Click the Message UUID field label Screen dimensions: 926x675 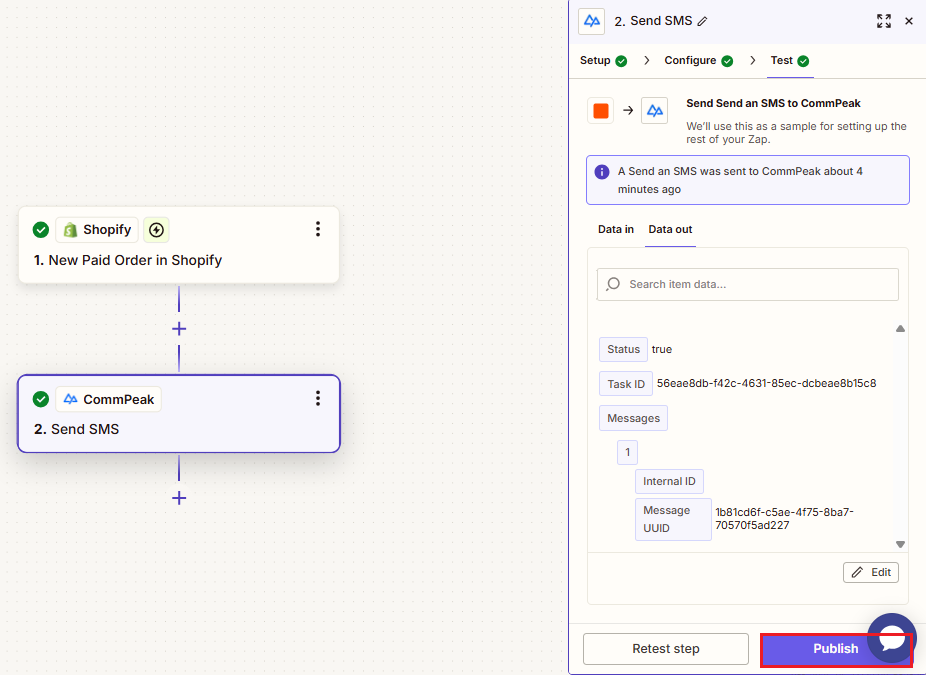(x=673, y=519)
